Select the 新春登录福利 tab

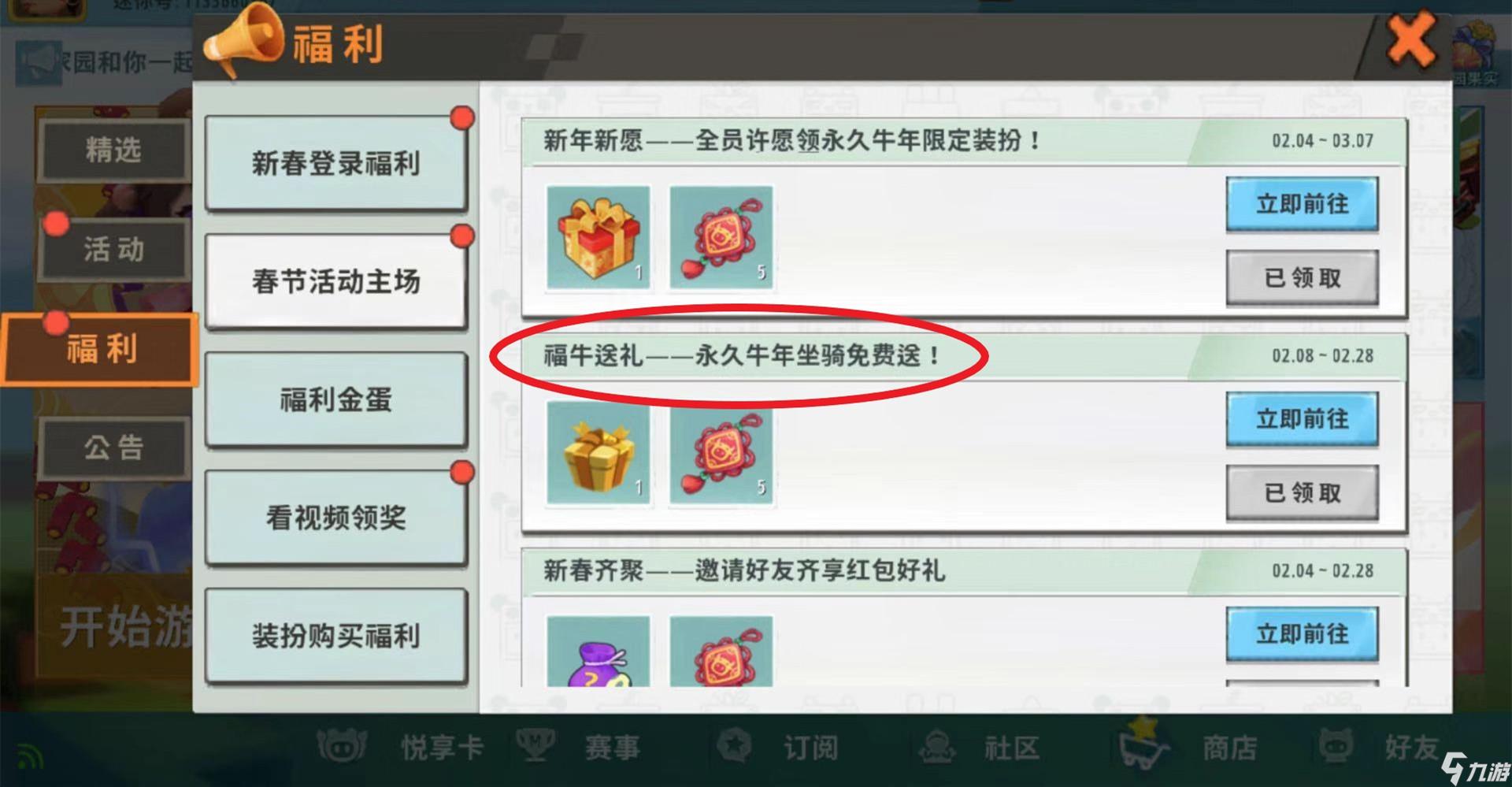(x=335, y=163)
